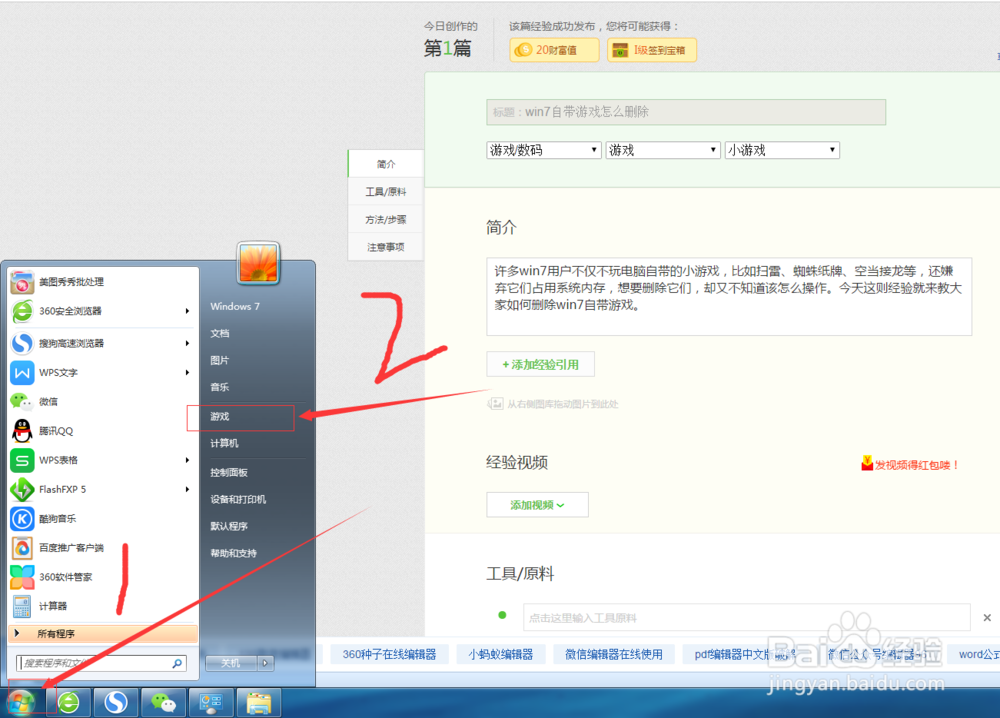This screenshot has width=1000, height=718.
Task: Click the 20财富值 reward link
Action: coord(553,49)
